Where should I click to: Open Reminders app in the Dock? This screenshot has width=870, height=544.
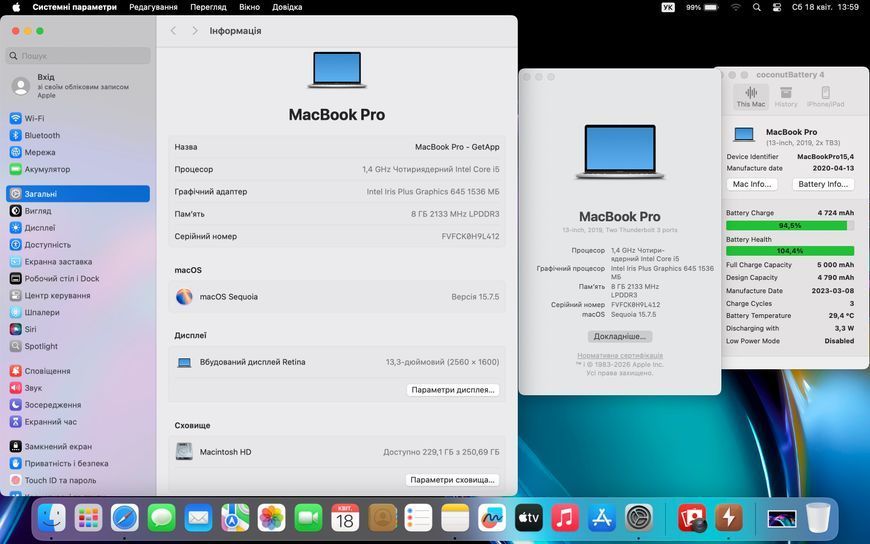point(418,518)
